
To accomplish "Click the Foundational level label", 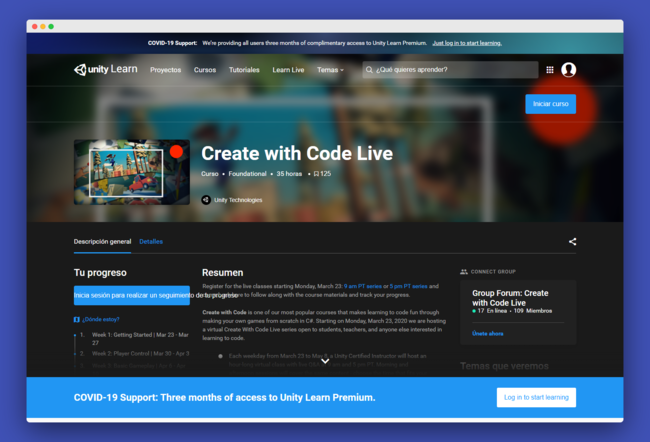I will pyautogui.click(x=247, y=174).
